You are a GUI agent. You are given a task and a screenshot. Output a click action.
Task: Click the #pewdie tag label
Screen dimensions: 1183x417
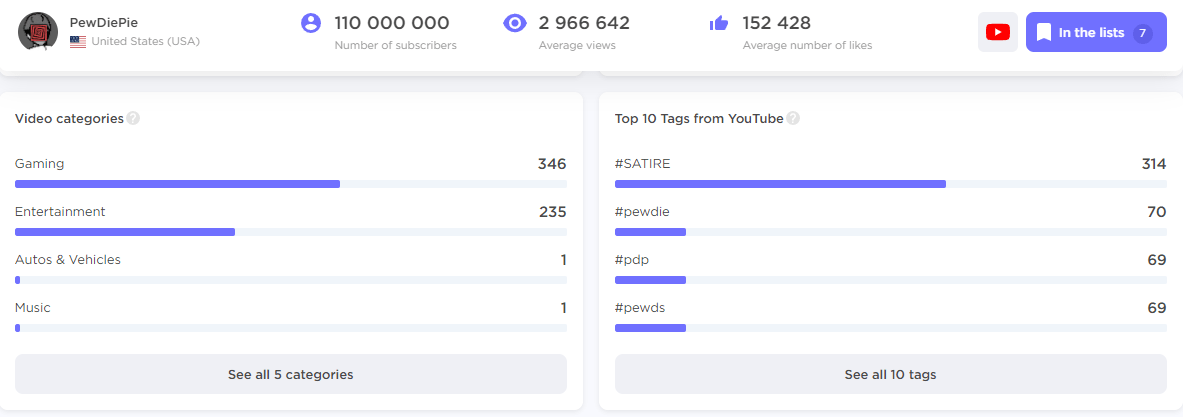[642, 212]
